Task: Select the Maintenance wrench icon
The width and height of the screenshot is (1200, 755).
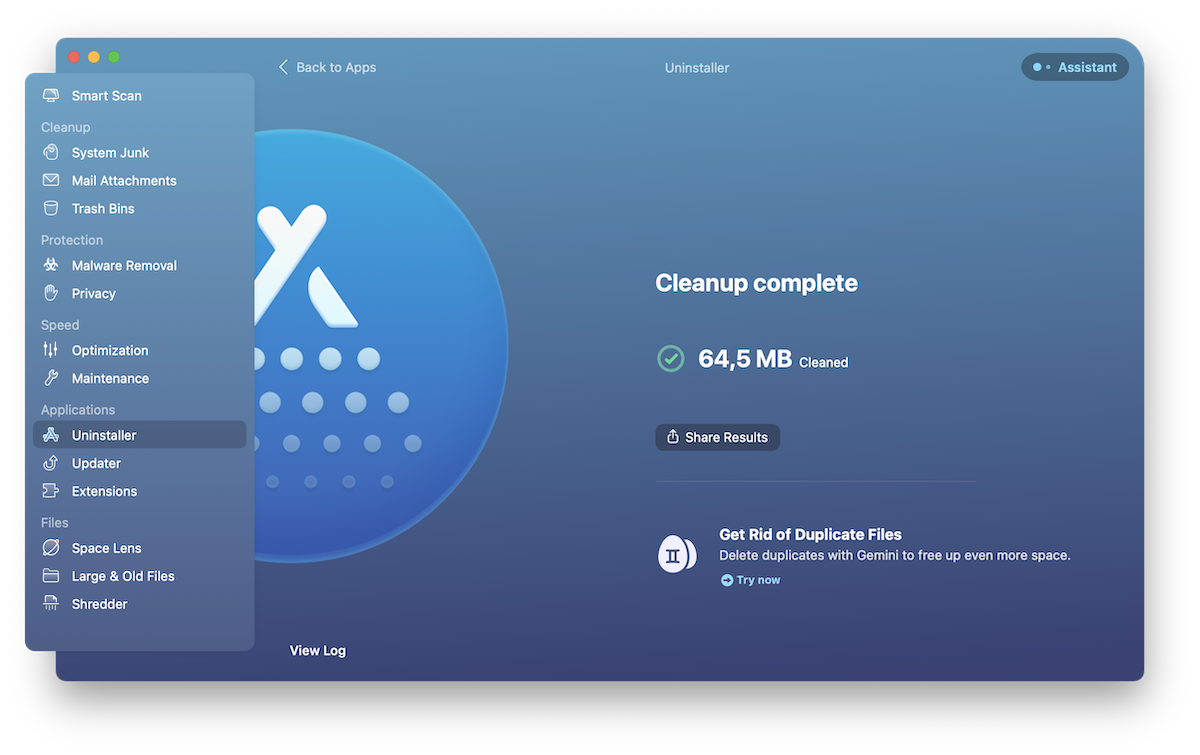Action: 51,379
